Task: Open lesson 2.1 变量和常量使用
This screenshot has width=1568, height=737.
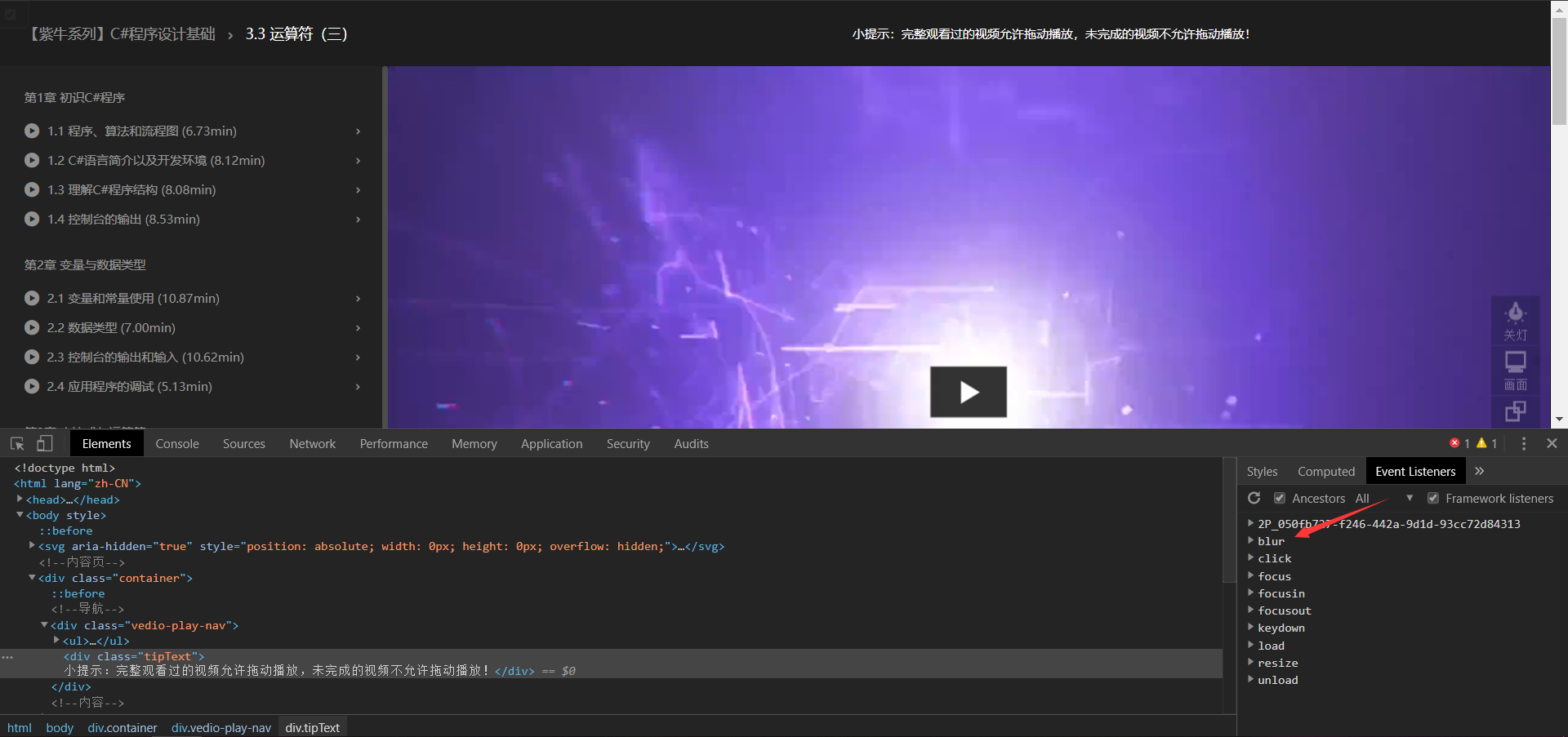Action: [133, 298]
